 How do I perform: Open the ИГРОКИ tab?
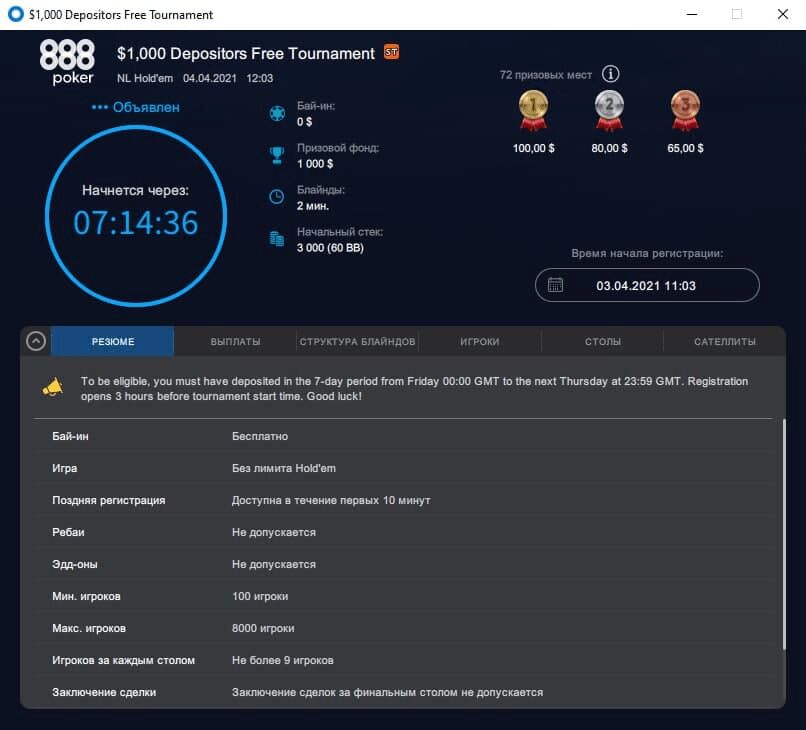click(x=480, y=341)
